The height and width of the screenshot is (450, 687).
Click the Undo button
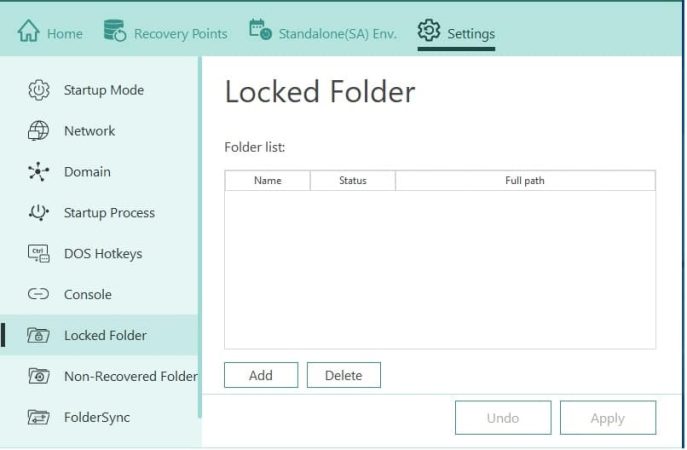pyautogui.click(x=502, y=418)
